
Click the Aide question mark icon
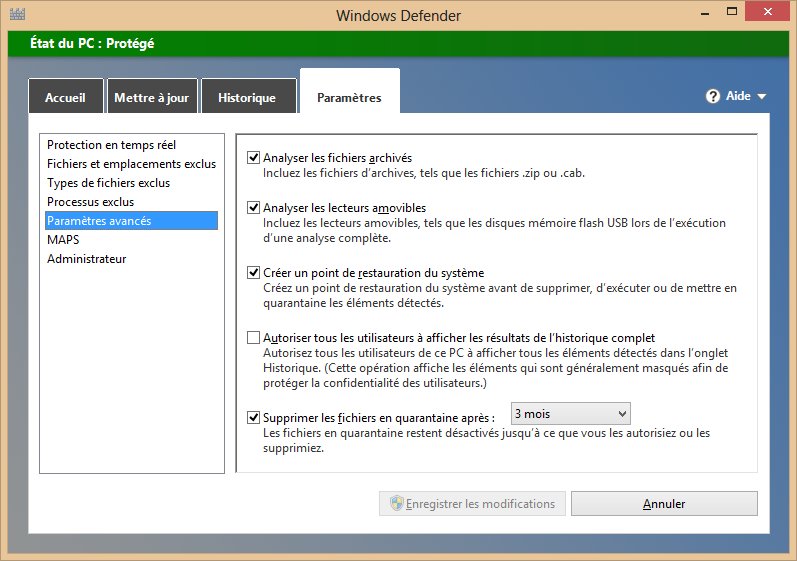click(x=713, y=97)
